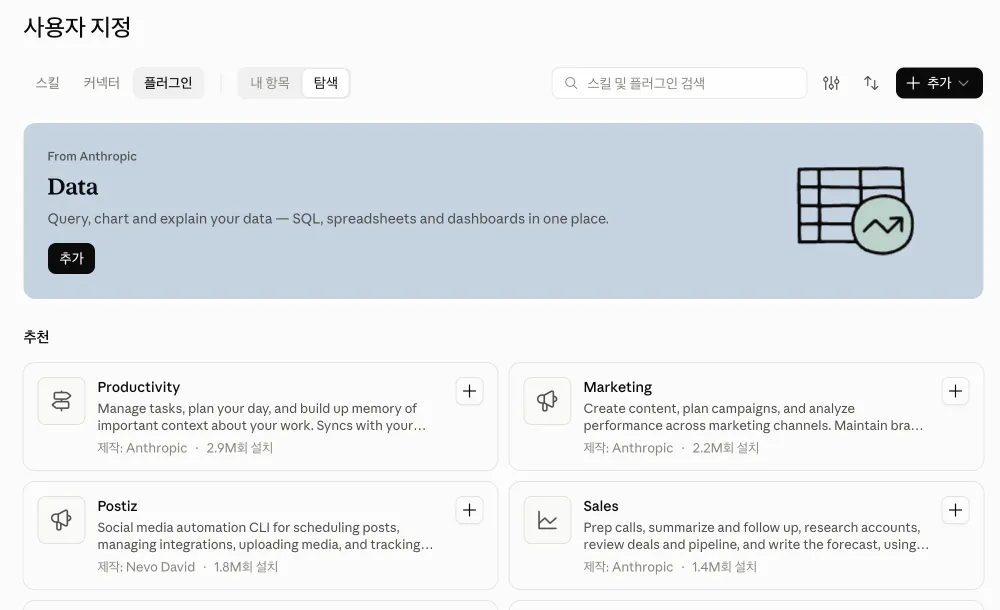Open the Sales plugin title

[601, 506]
